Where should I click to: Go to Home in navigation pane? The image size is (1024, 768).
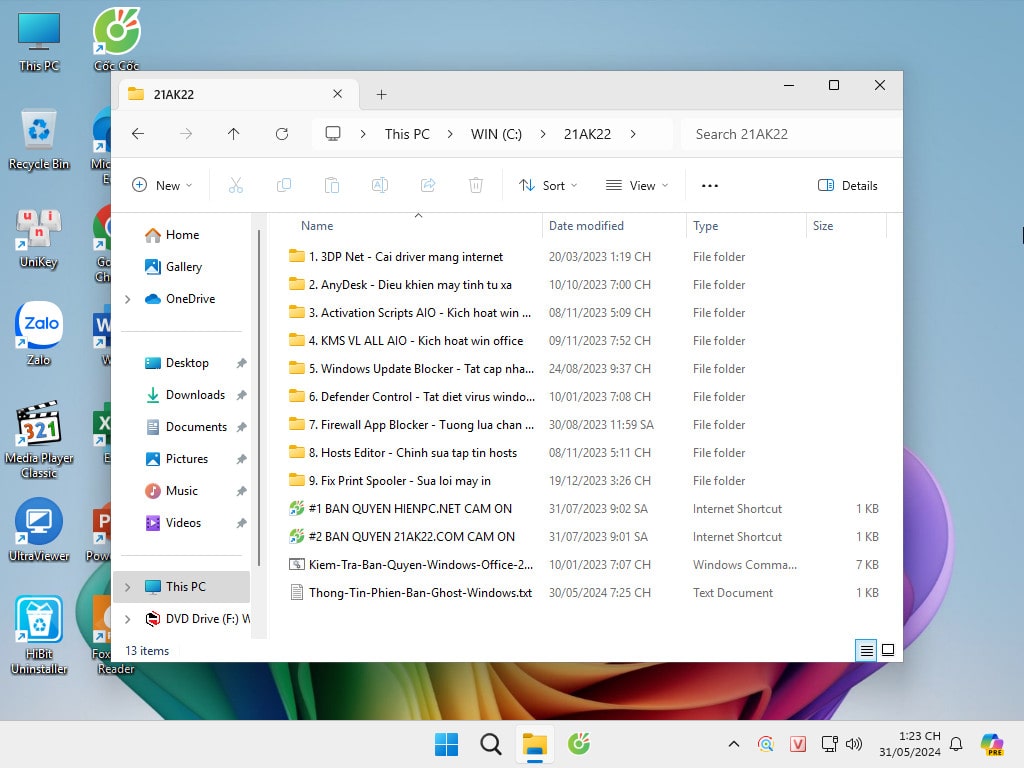[x=172, y=235]
